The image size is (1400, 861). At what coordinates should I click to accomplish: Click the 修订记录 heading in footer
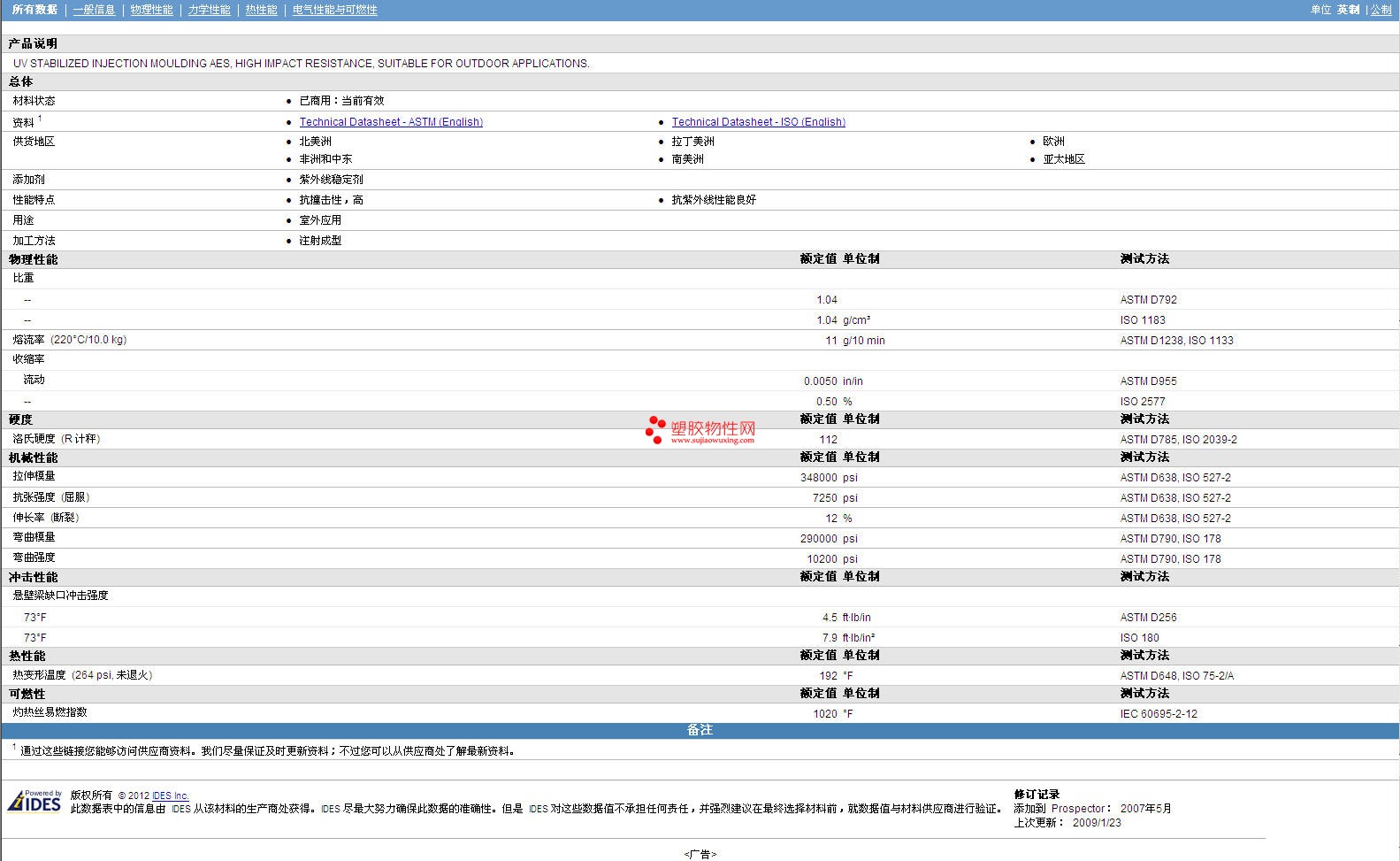pos(1036,794)
